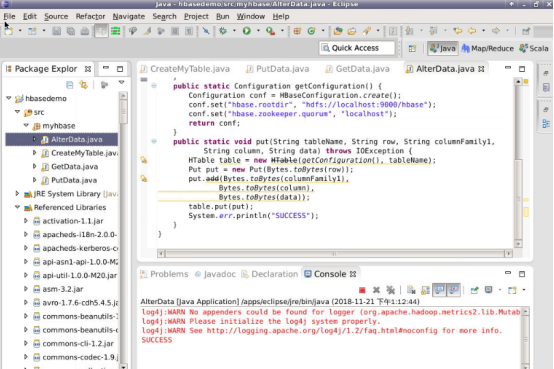The height and width of the screenshot is (369, 554).
Task: Click the Forward navigation arrow
Action: [496, 31]
